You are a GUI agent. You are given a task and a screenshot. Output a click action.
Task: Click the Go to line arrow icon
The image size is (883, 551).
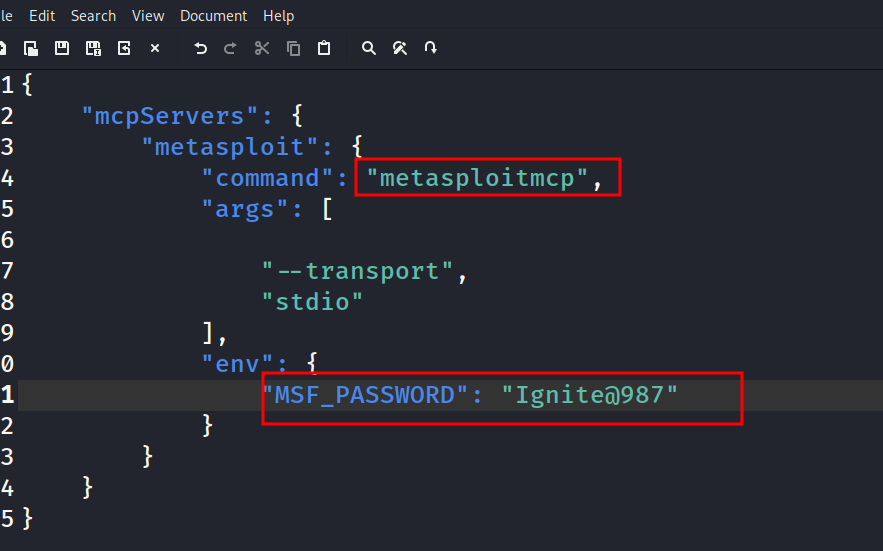click(x=431, y=48)
